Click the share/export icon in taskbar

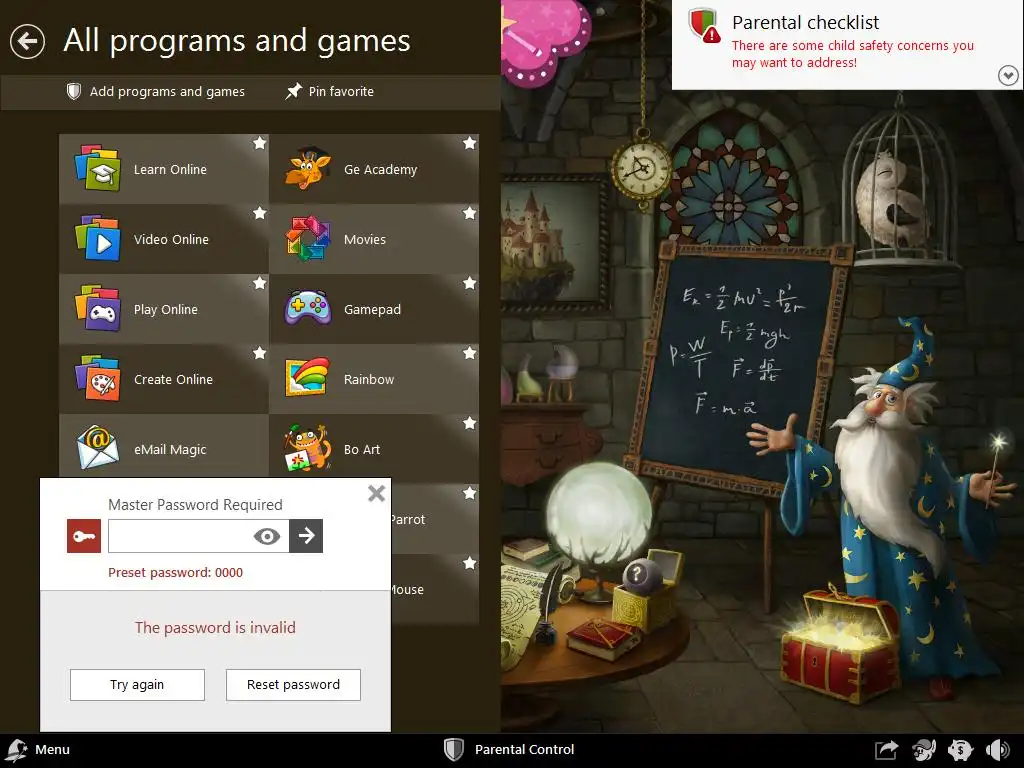(x=887, y=750)
